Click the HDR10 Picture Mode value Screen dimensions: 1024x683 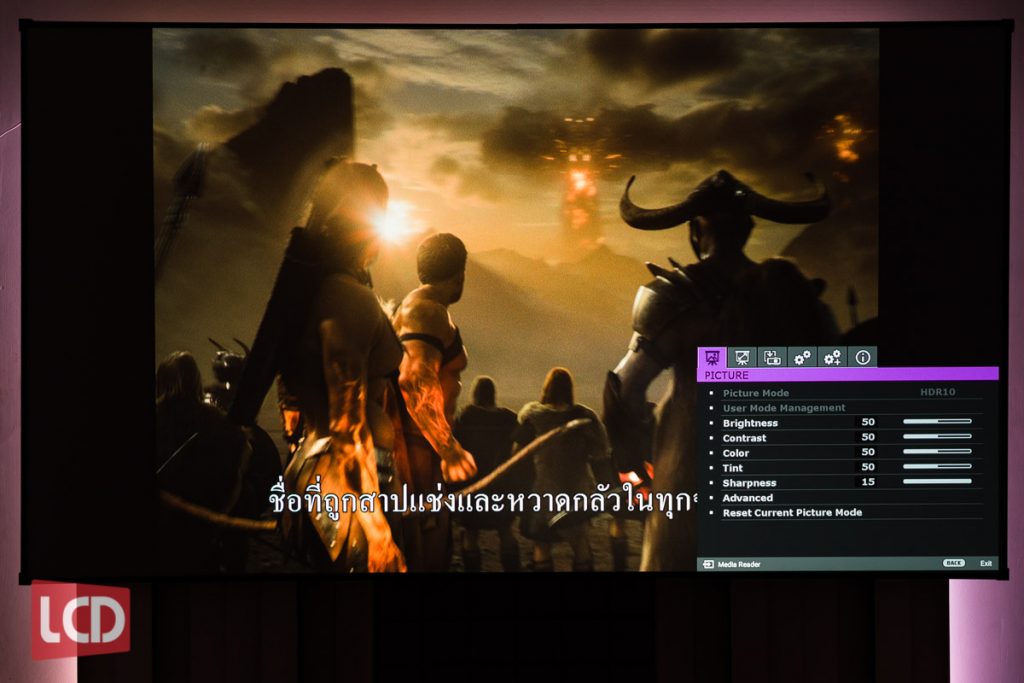tap(937, 392)
